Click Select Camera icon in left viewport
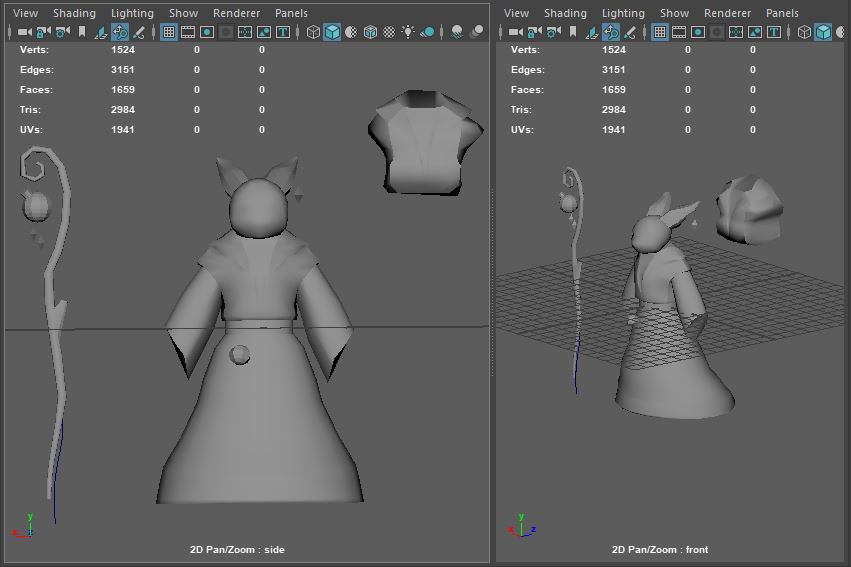Screen dimensions: 851x567 tap(24, 32)
